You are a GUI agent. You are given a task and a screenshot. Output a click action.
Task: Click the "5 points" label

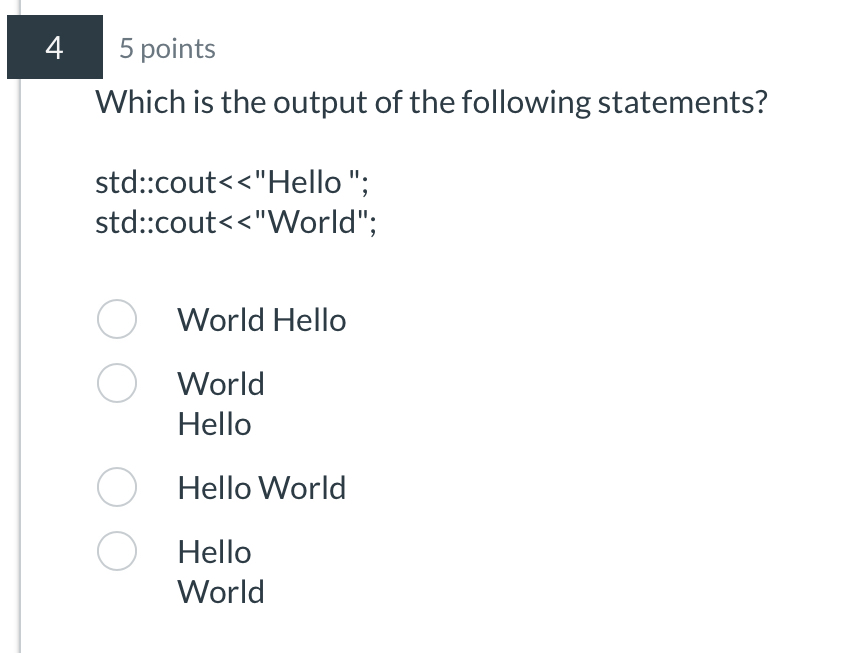point(167,49)
